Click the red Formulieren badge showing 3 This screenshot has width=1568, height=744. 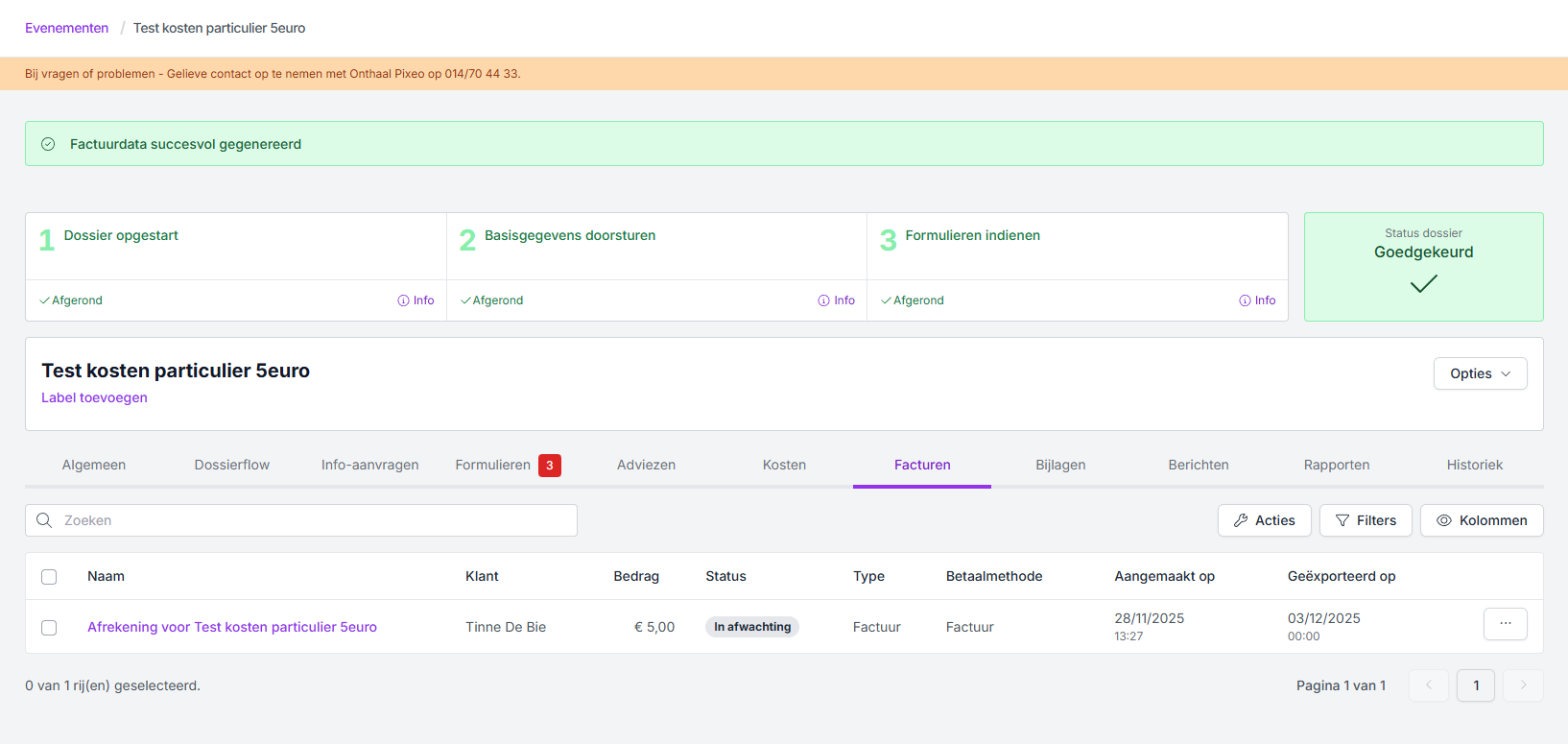(549, 466)
